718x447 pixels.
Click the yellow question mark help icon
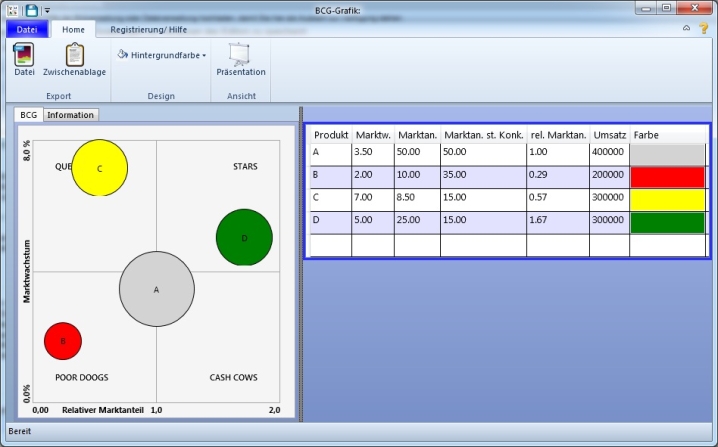point(703,29)
